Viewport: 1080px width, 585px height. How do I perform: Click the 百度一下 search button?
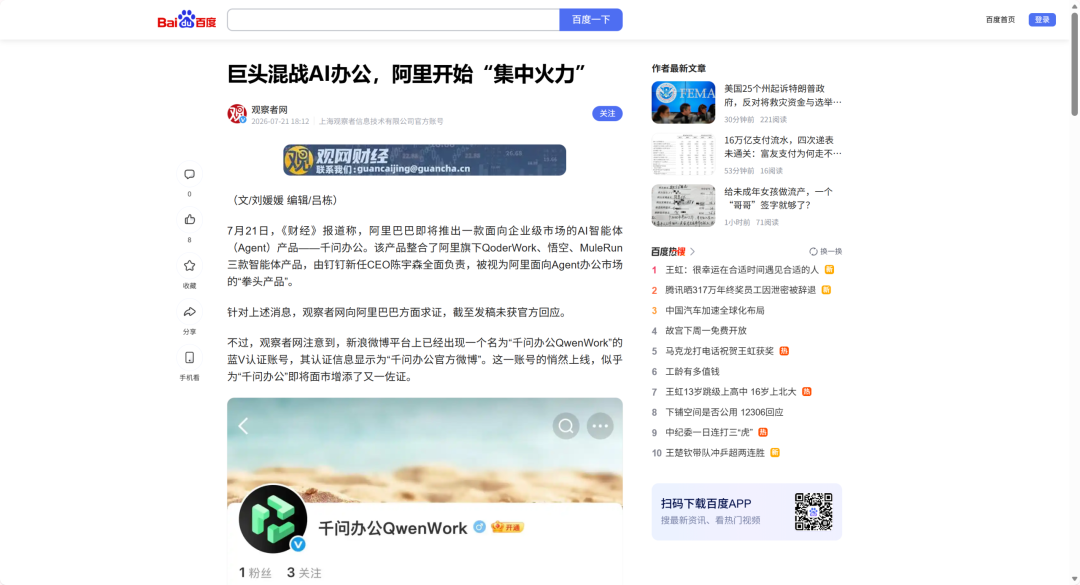[x=591, y=19]
